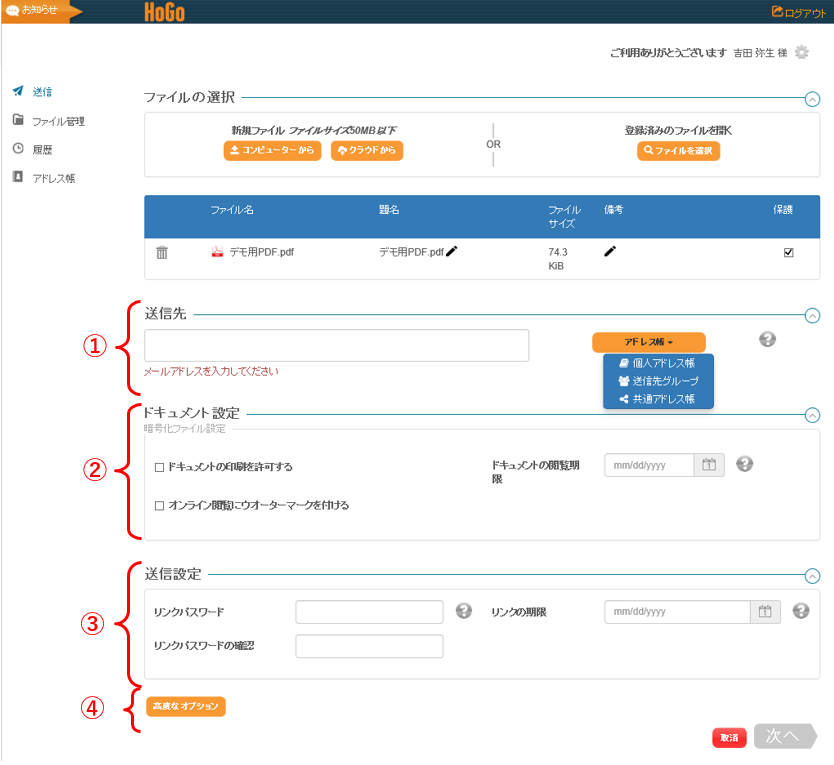
Task: Click the help icon in the 送信先 section
Action: (767, 339)
